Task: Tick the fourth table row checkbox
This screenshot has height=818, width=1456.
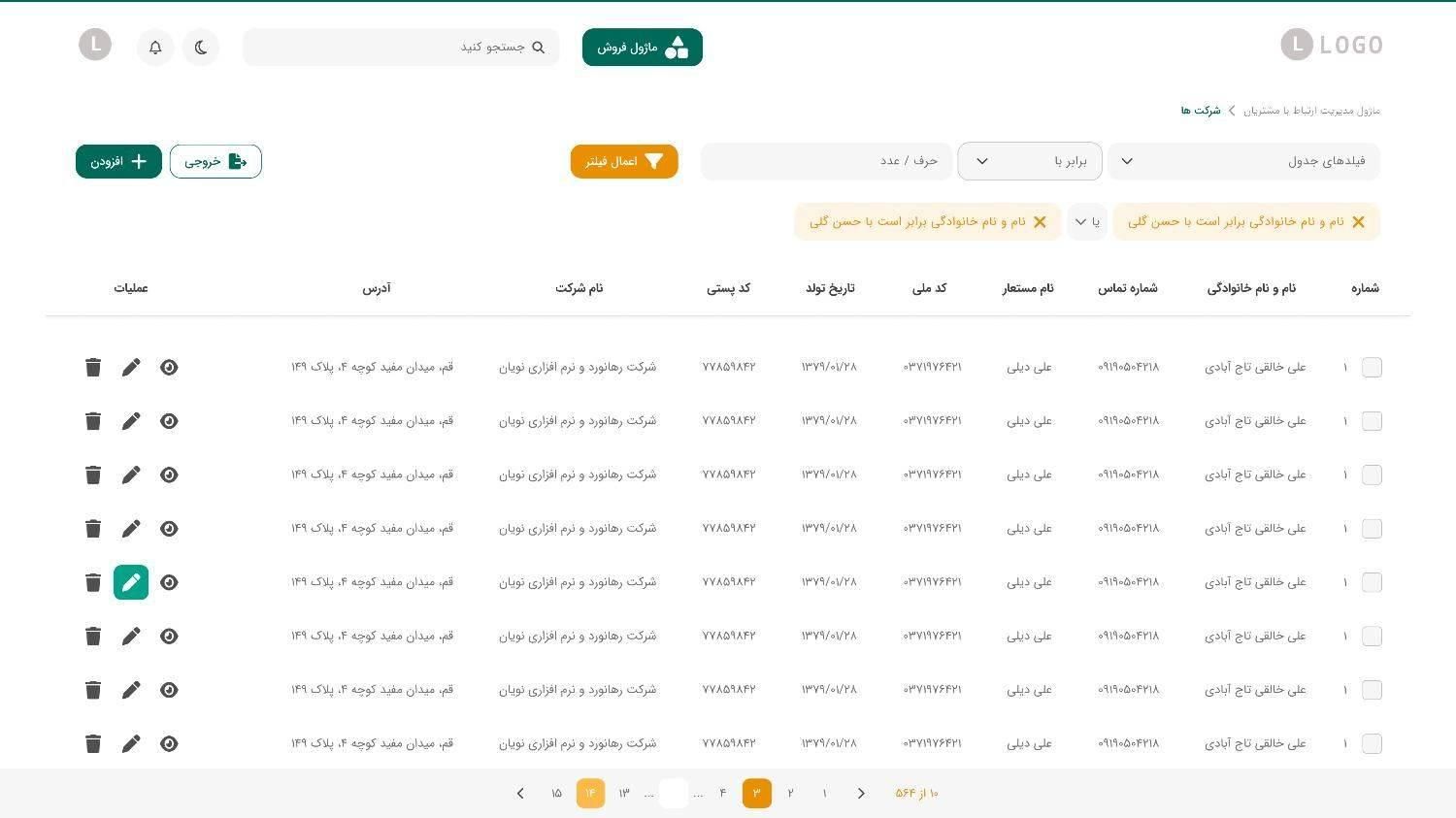Action: point(1372,528)
